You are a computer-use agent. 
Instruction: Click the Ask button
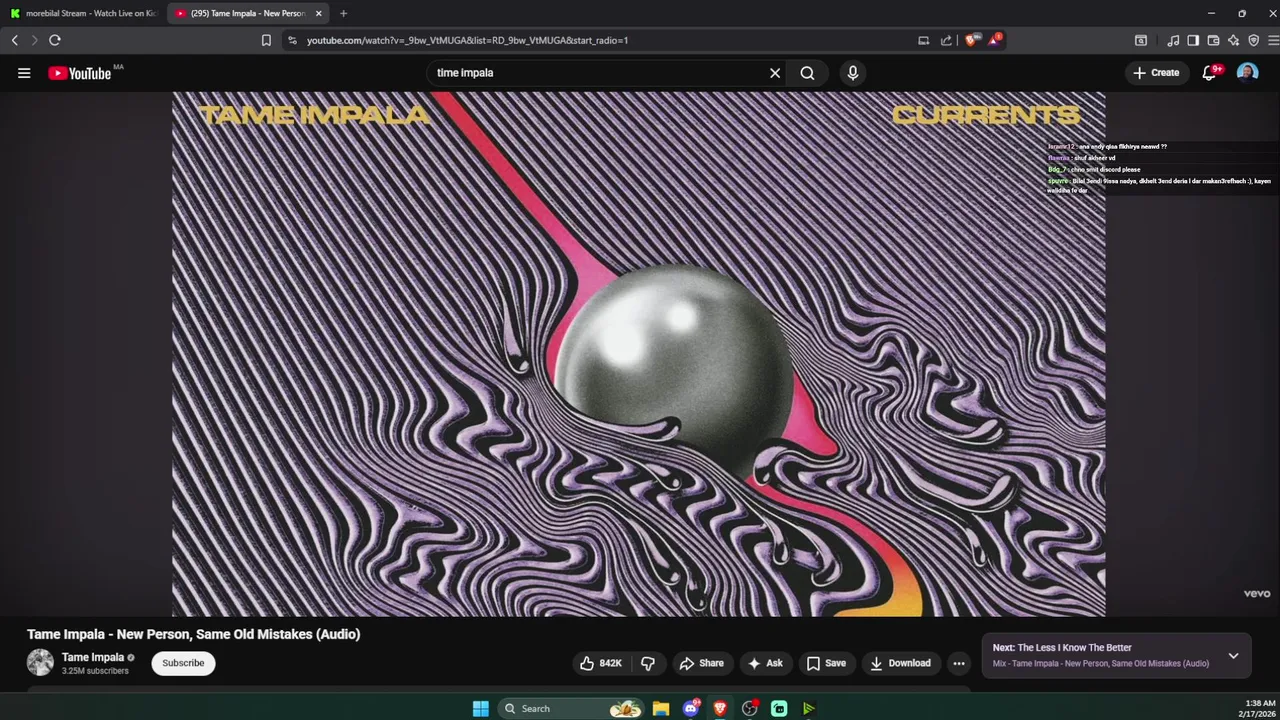tap(765, 663)
